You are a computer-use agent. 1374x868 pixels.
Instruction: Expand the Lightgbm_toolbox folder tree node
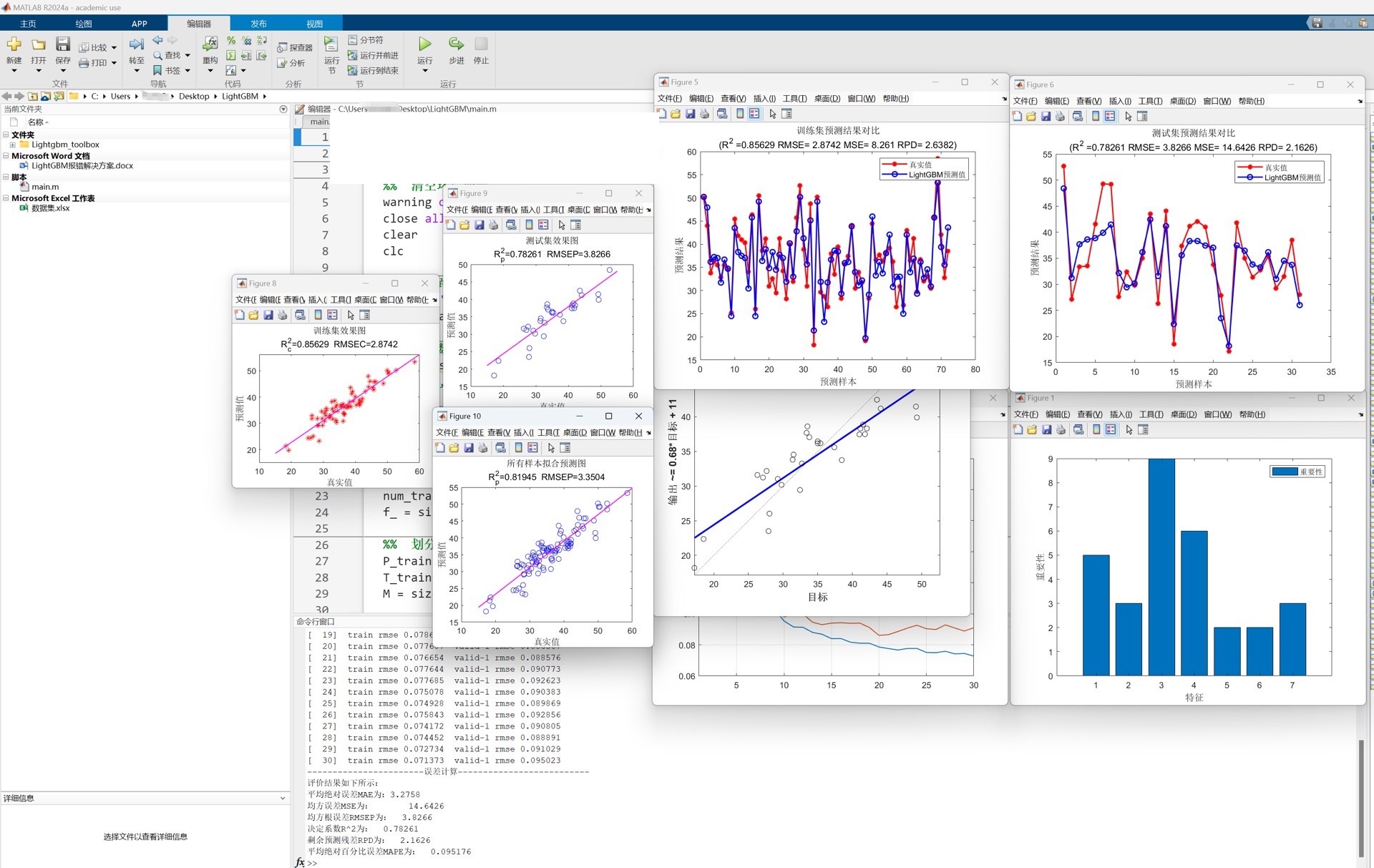(x=12, y=145)
